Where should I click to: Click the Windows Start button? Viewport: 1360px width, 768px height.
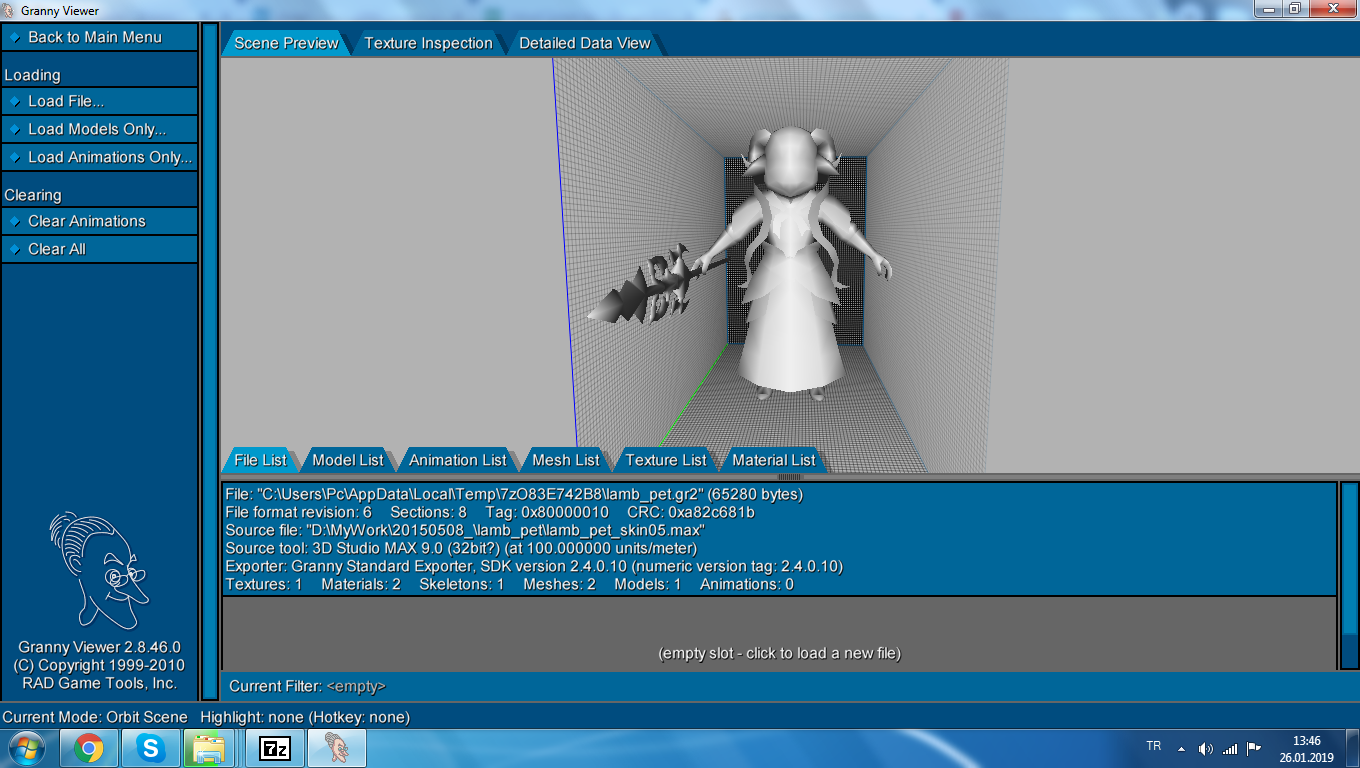(27, 748)
